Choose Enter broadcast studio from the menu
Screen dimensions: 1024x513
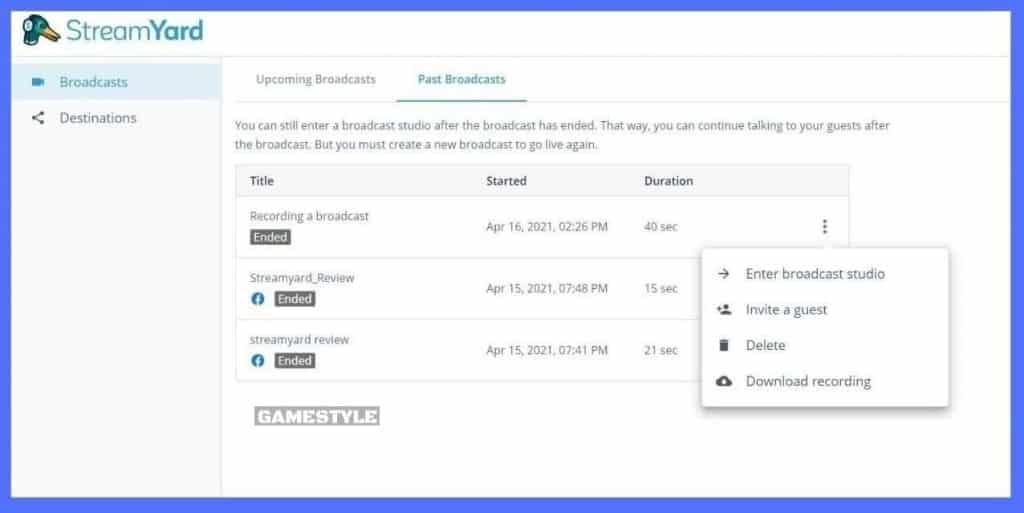(x=814, y=274)
